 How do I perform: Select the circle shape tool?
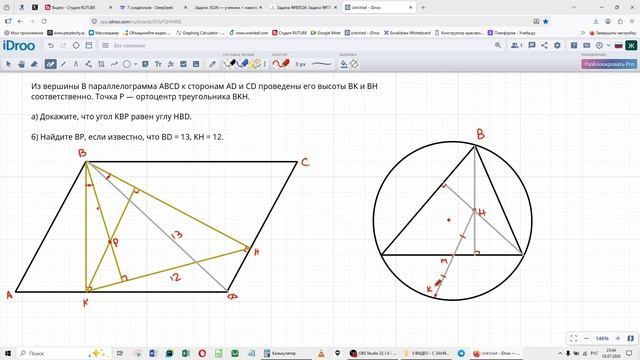[x=127, y=64]
